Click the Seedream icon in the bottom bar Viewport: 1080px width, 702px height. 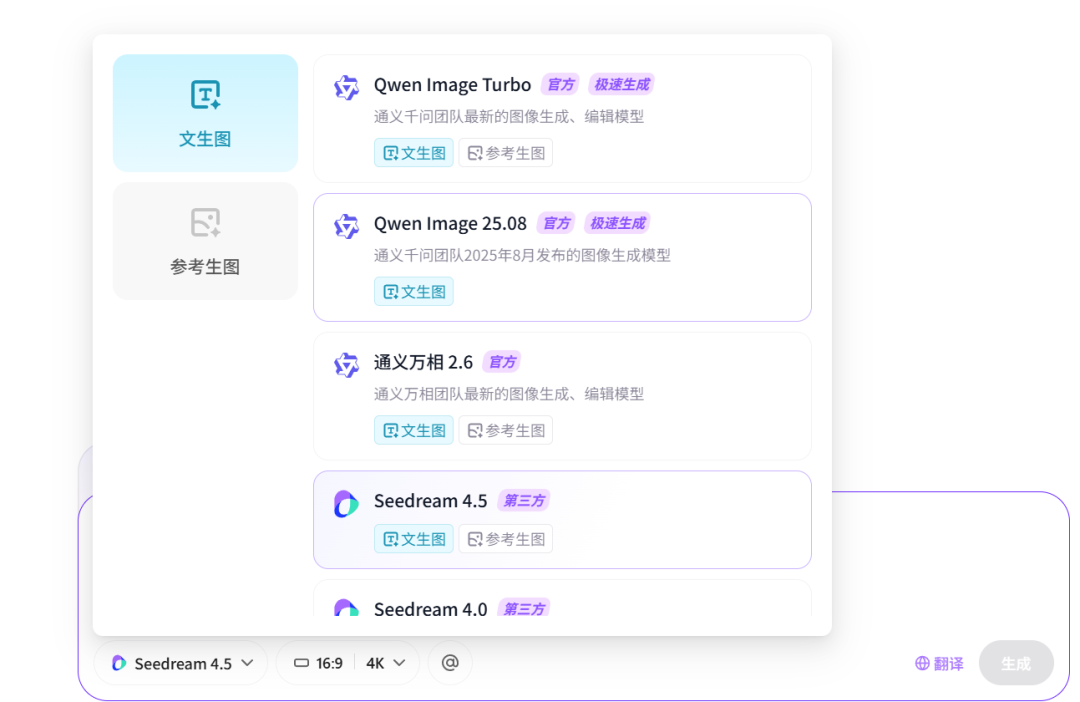[x=118, y=662]
